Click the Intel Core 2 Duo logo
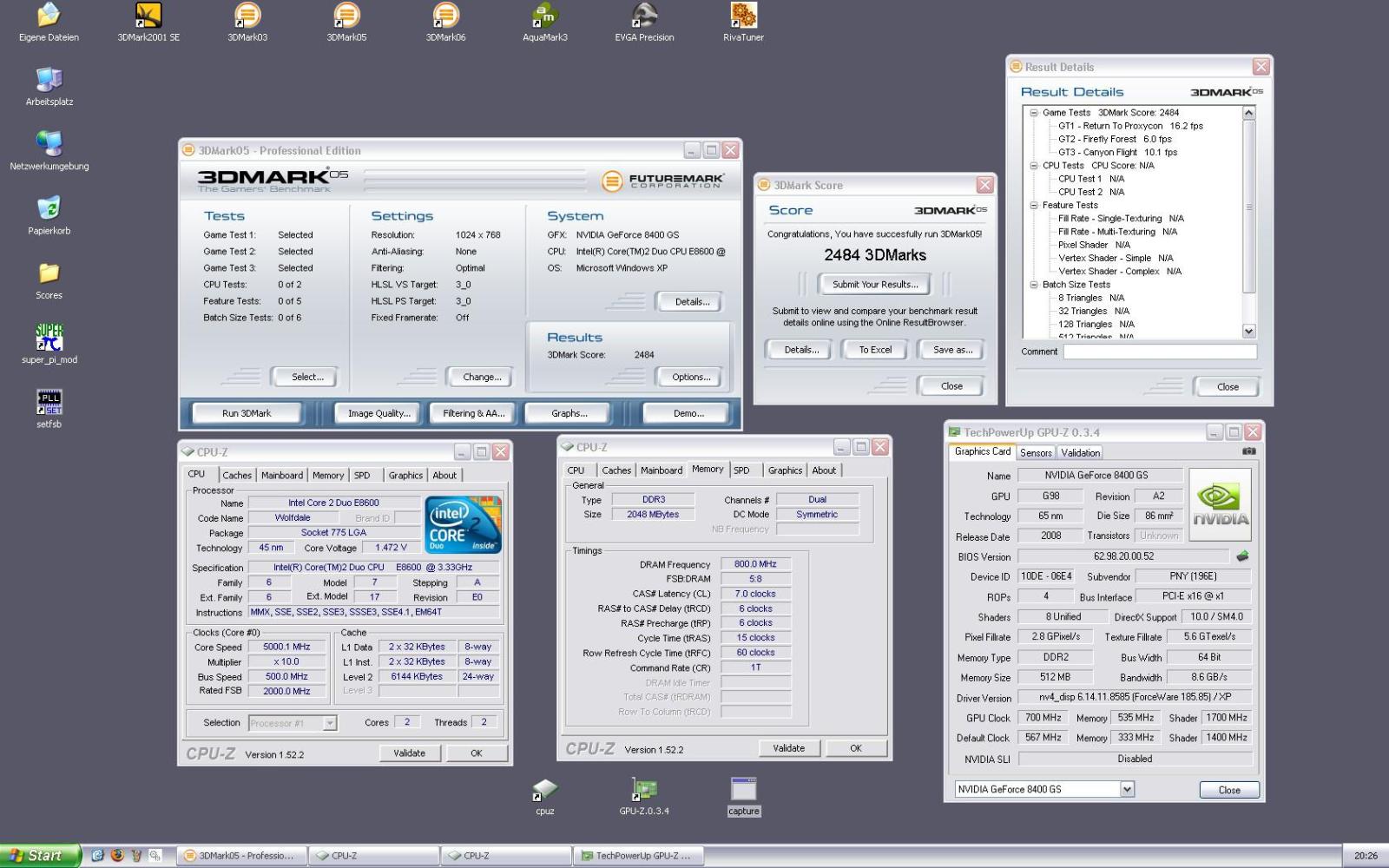The height and width of the screenshot is (868, 1389). coord(464,524)
